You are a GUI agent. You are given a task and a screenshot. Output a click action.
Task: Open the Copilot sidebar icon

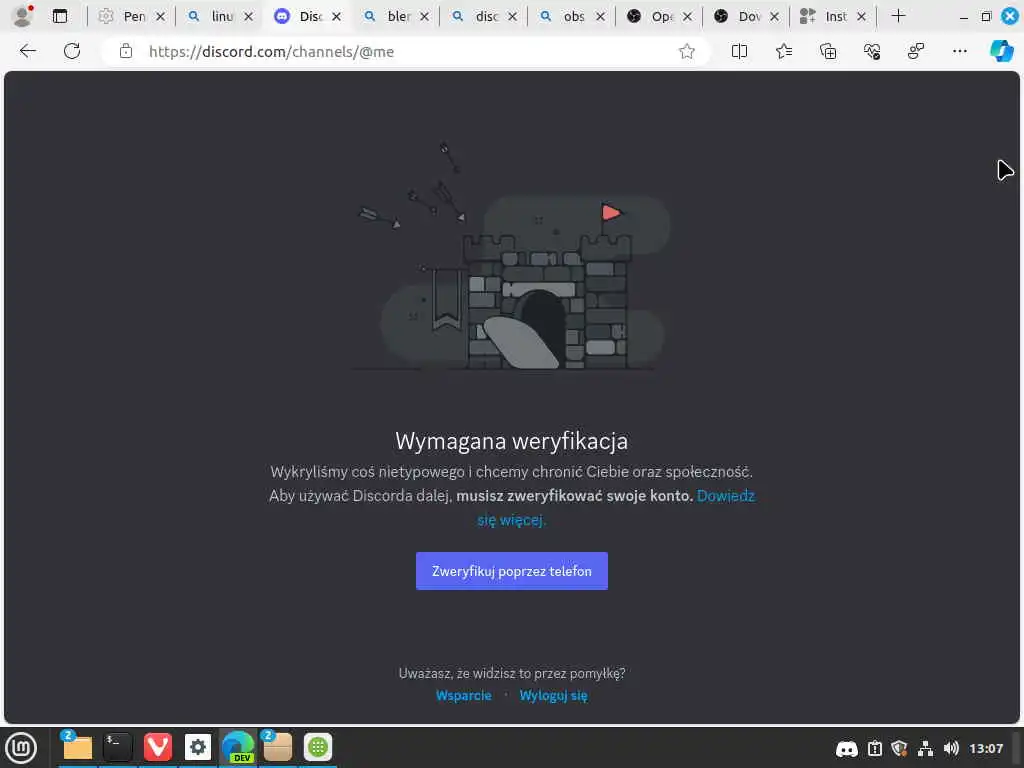1002,51
